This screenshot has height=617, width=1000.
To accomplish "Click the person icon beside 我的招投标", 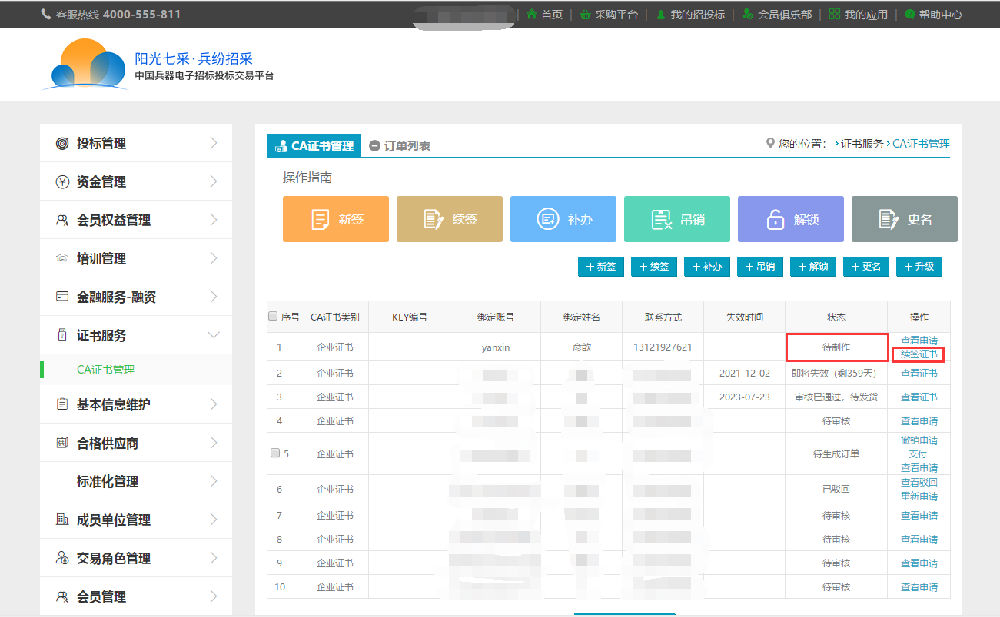I will [661, 14].
